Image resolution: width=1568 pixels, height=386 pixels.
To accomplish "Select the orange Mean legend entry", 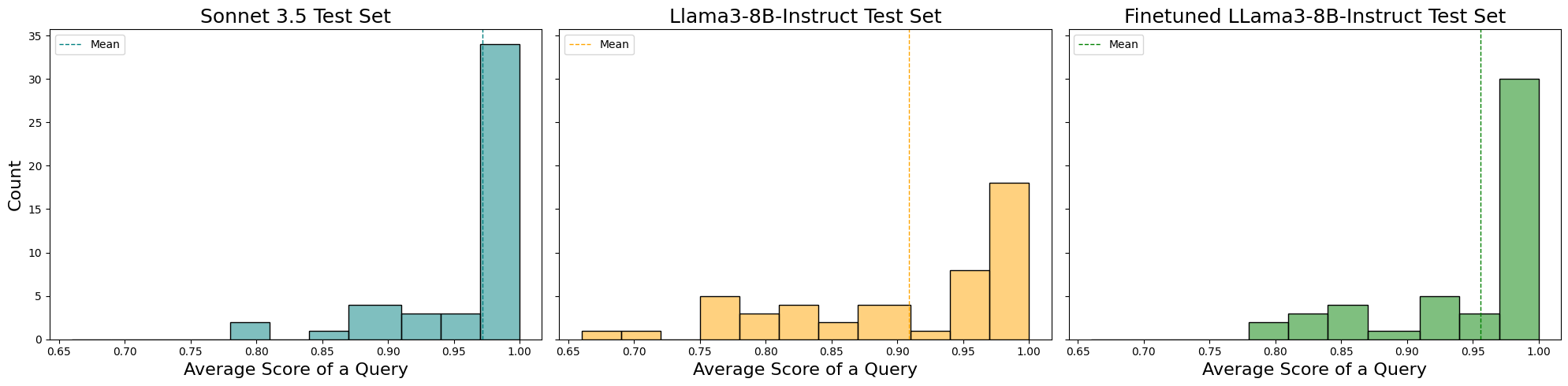I will [x=599, y=45].
